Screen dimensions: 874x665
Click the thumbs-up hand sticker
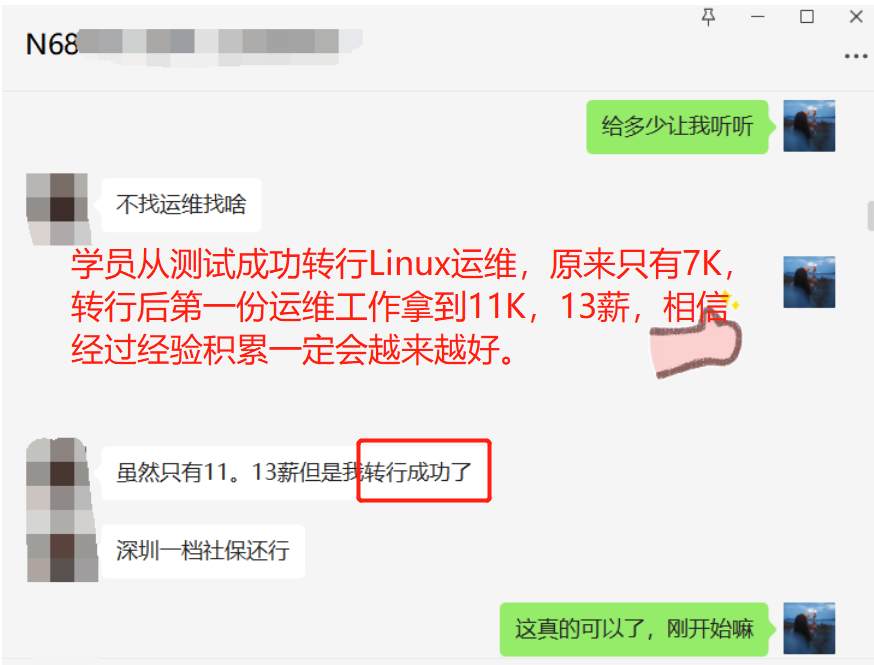696,341
